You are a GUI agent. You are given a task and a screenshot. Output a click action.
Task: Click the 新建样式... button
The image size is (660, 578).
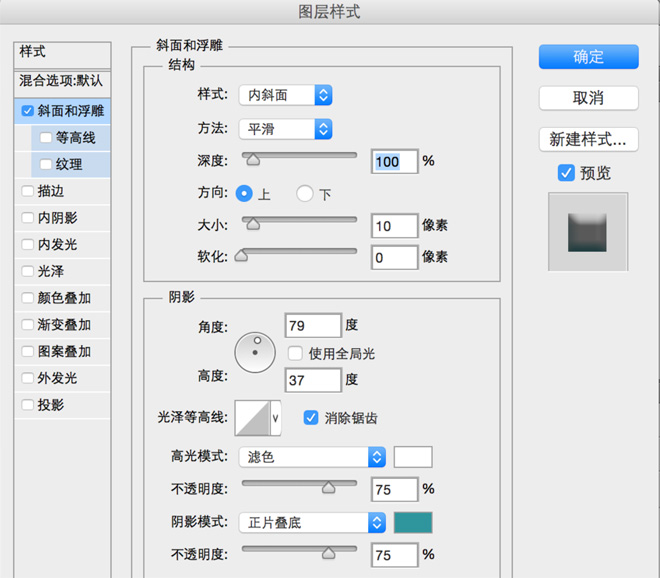tap(588, 138)
